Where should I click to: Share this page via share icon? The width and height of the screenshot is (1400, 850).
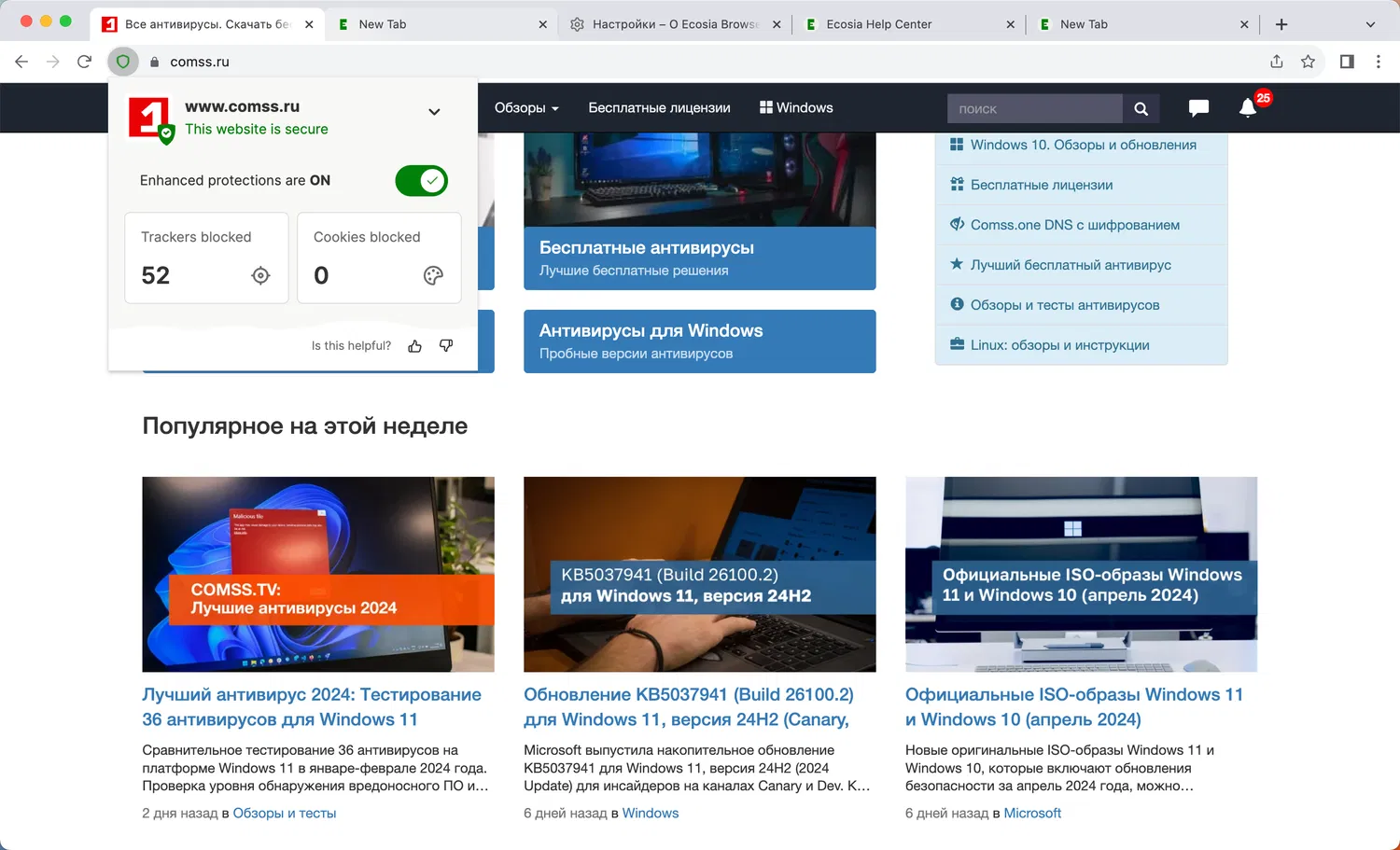click(1277, 62)
